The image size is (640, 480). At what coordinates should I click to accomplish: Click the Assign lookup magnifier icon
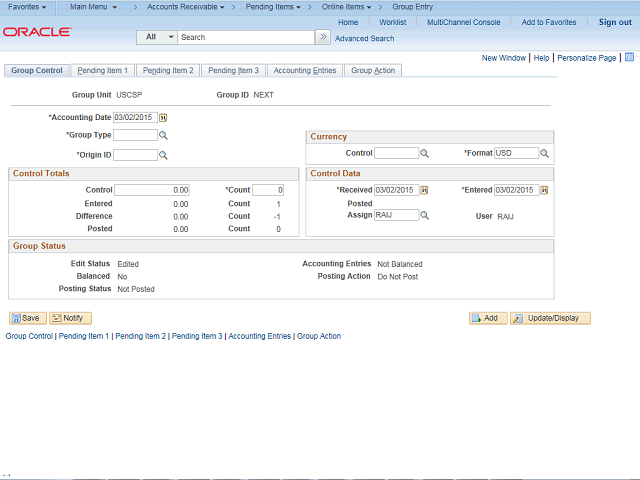[424, 215]
